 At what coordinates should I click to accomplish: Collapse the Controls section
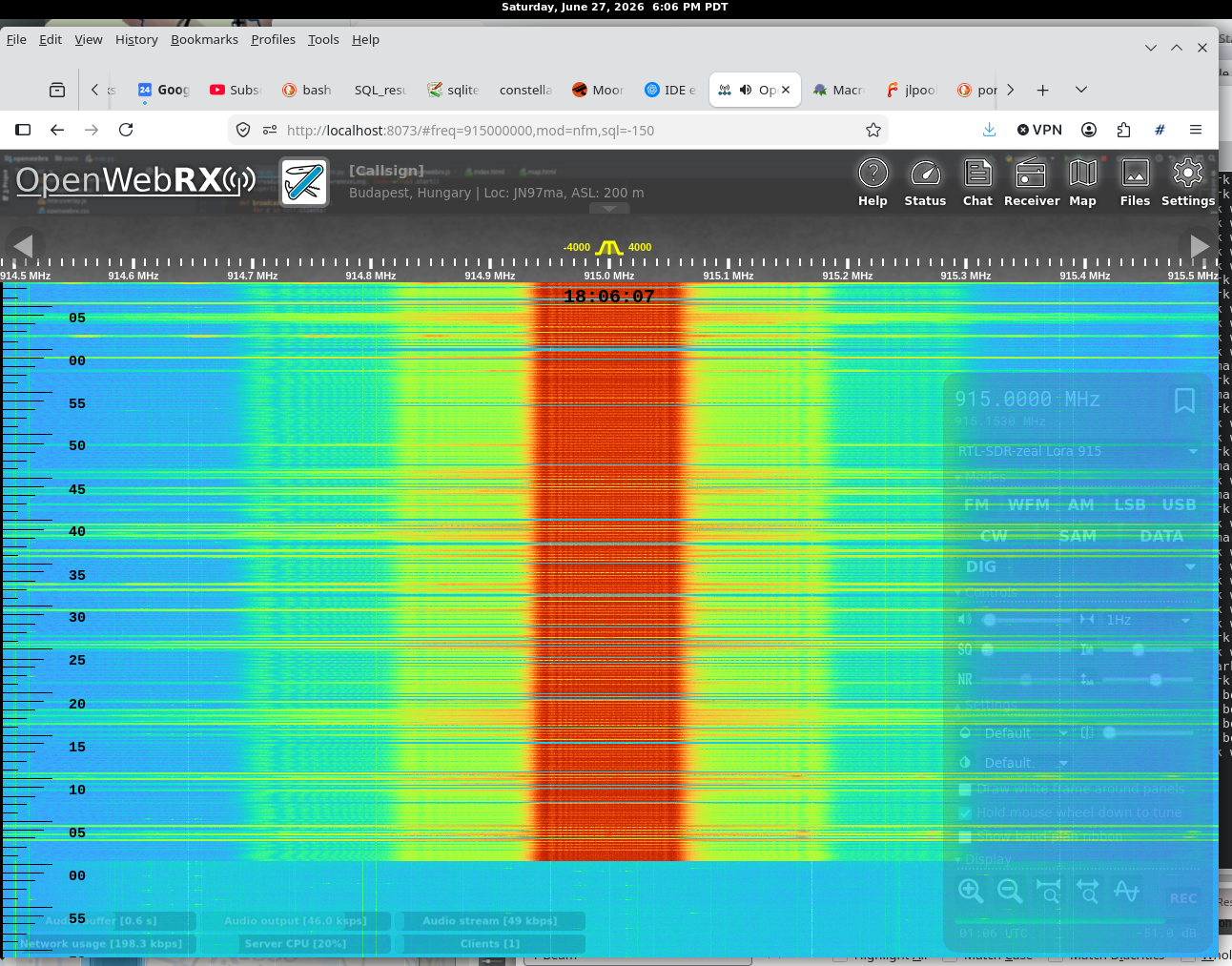(986, 592)
